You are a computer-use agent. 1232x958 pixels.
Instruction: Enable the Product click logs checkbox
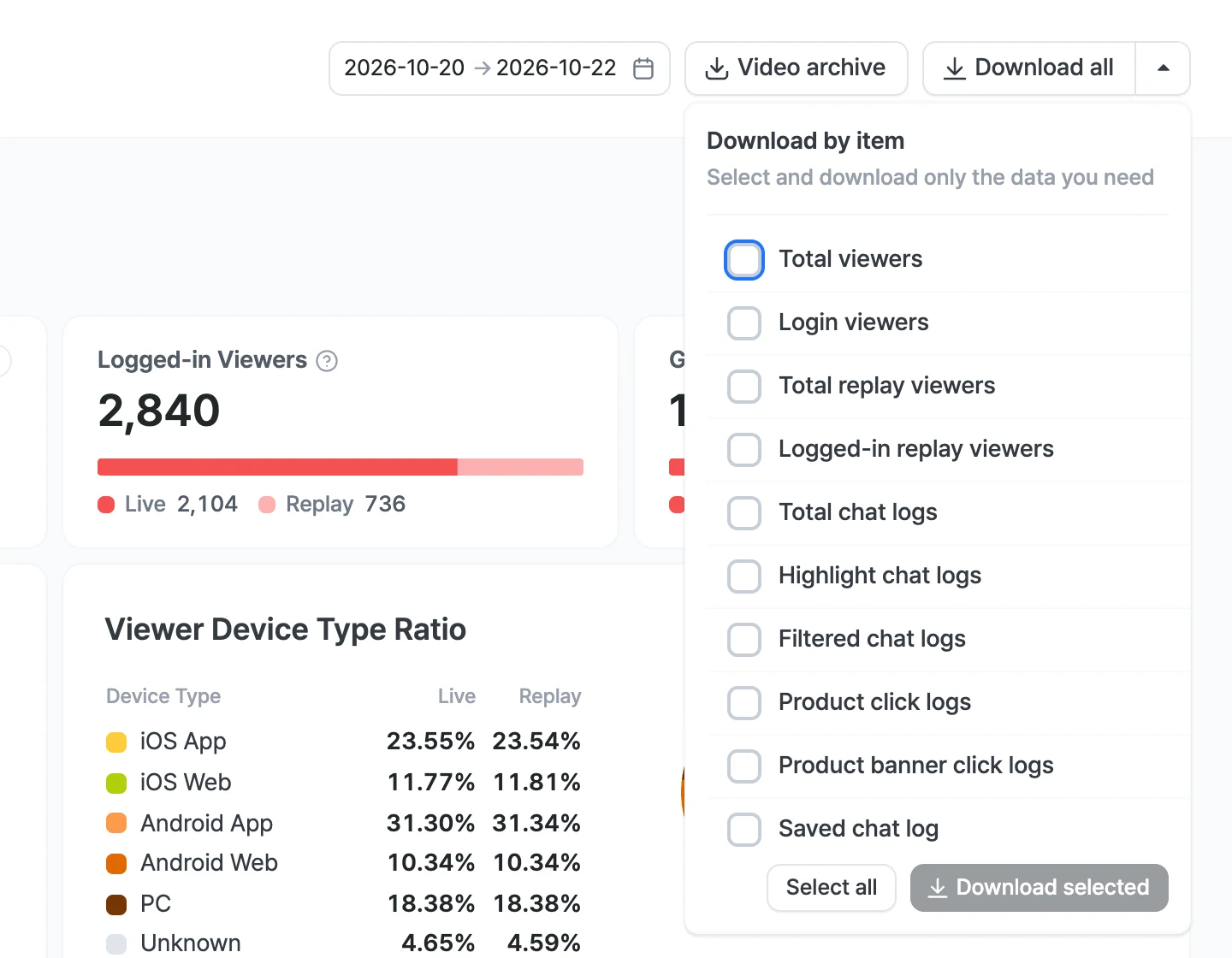click(744, 703)
